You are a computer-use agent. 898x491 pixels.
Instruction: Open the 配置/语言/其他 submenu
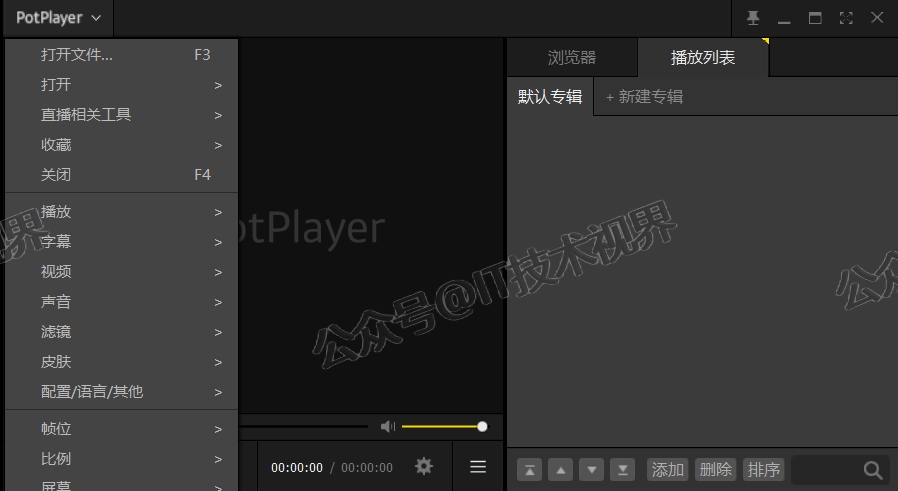point(121,392)
